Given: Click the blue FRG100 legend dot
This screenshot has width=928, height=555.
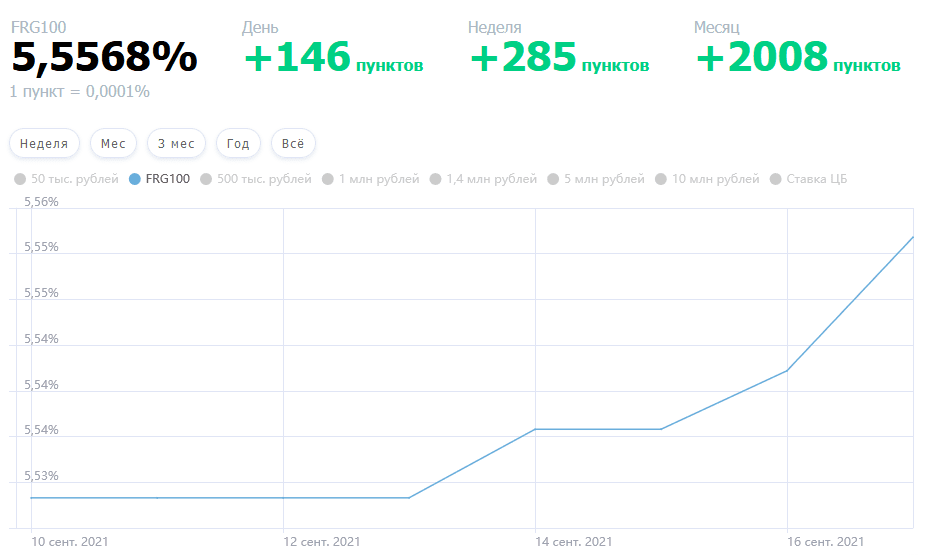Looking at the screenshot, I should [135, 179].
